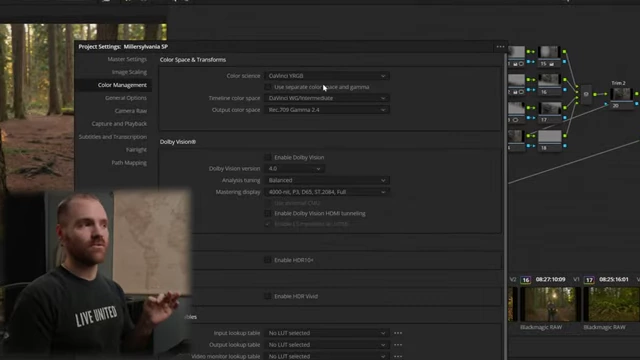This screenshot has height=360, width=640.
Task: Click green output of the mixer node
Action: (595, 94)
